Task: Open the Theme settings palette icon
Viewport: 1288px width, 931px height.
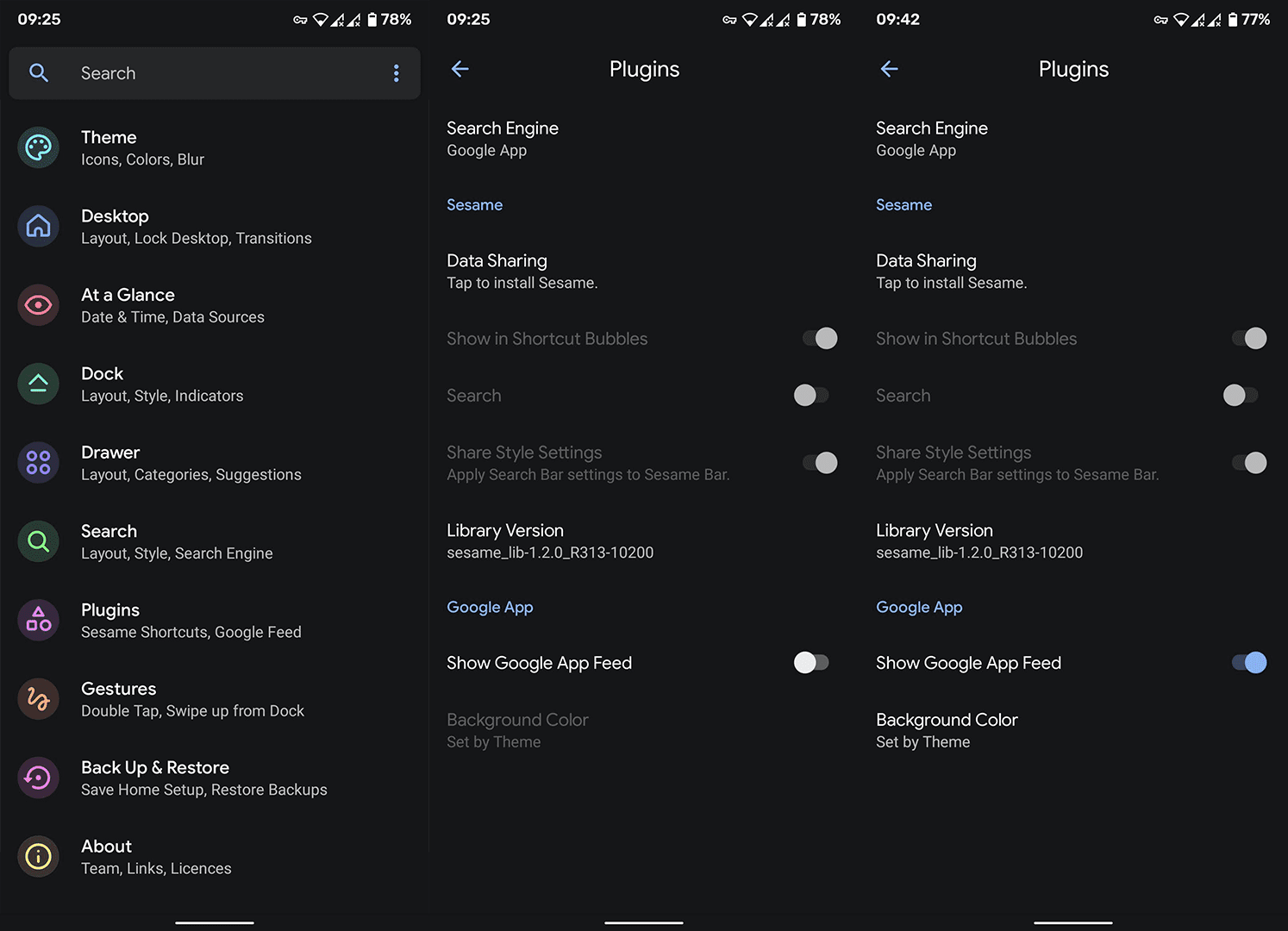Action: pos(38,147)
